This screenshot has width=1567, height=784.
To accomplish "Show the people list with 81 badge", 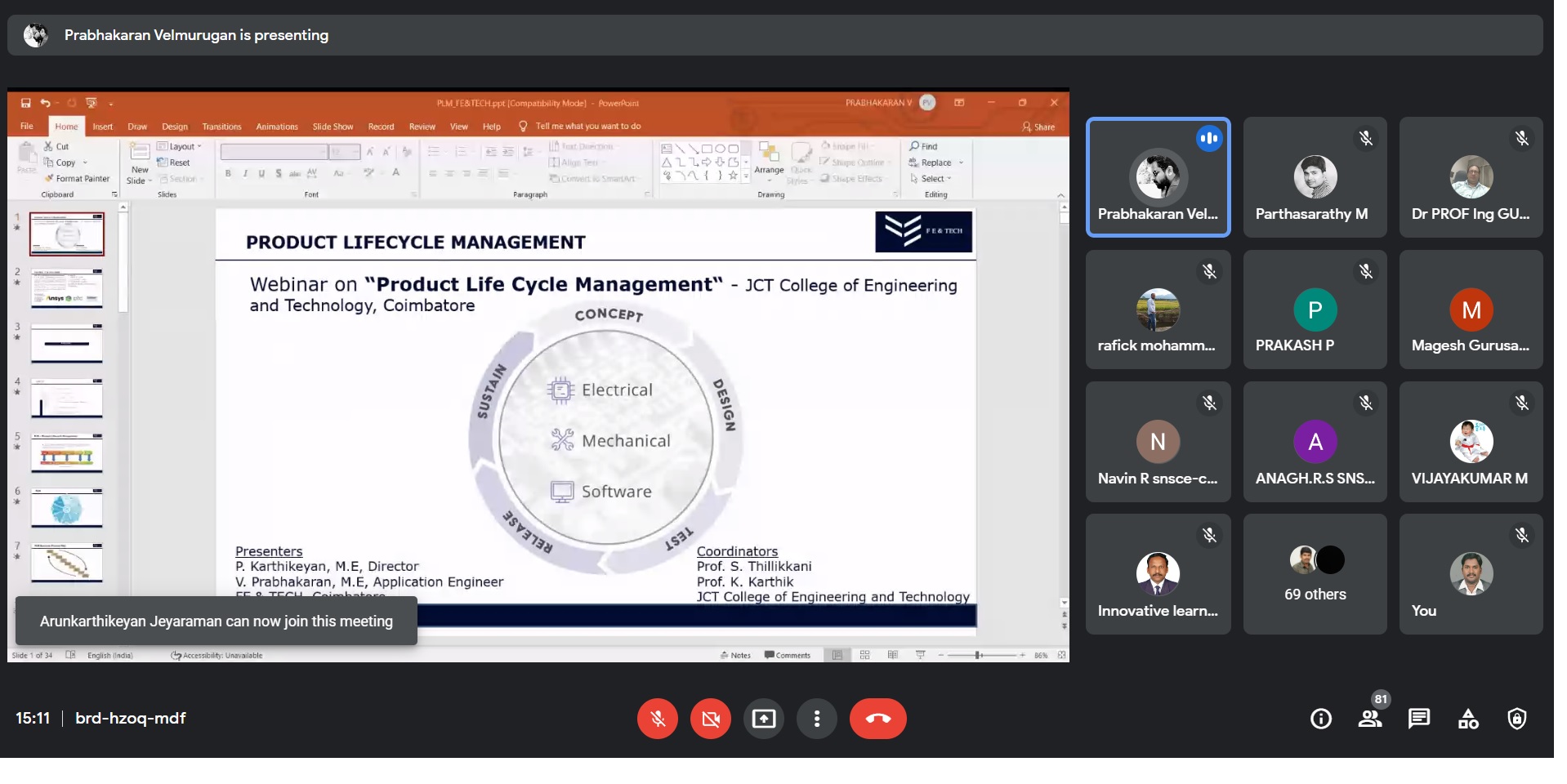I will (x=1370, y=719).
